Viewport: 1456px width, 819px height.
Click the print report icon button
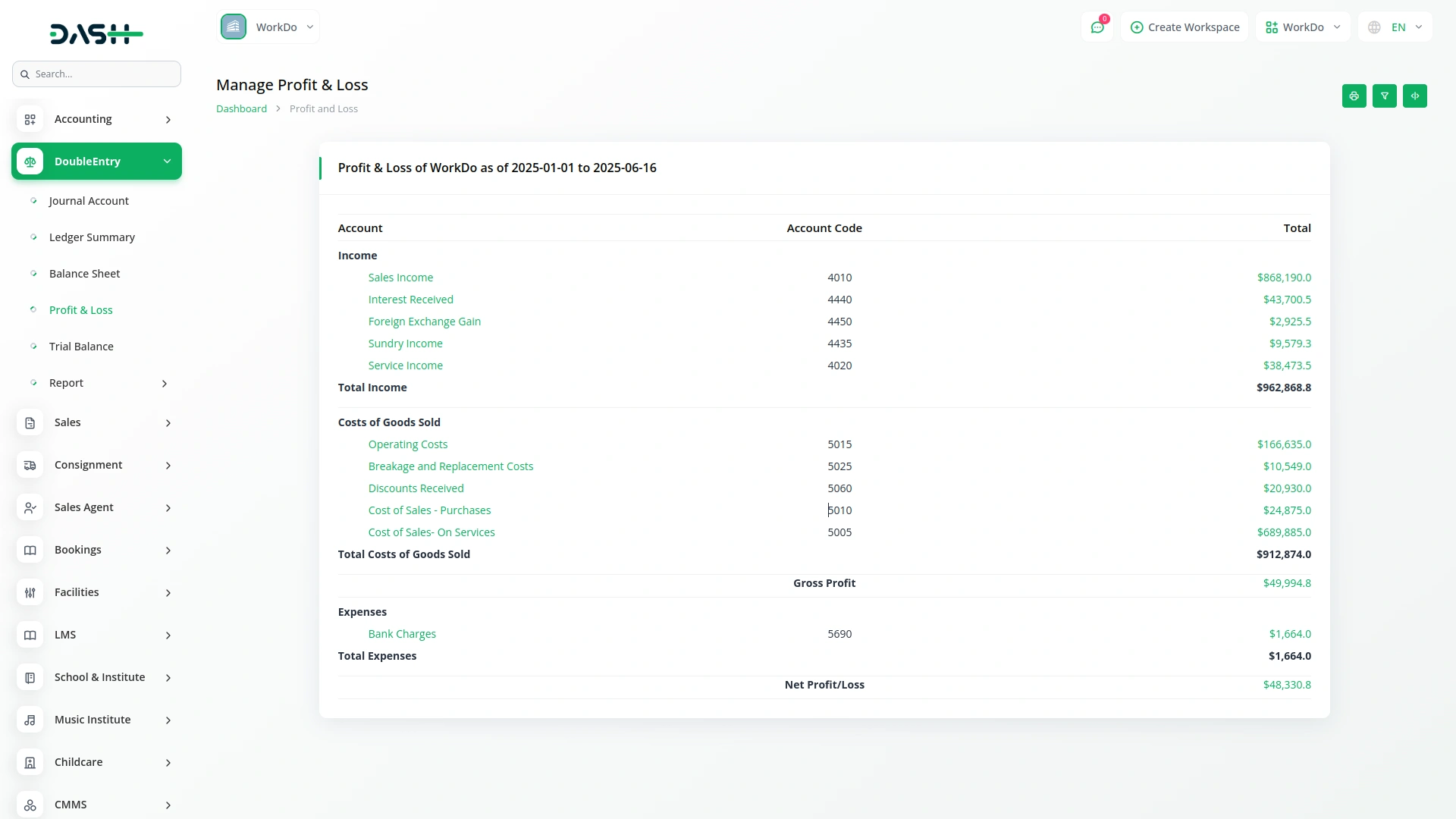point(1354,96)
